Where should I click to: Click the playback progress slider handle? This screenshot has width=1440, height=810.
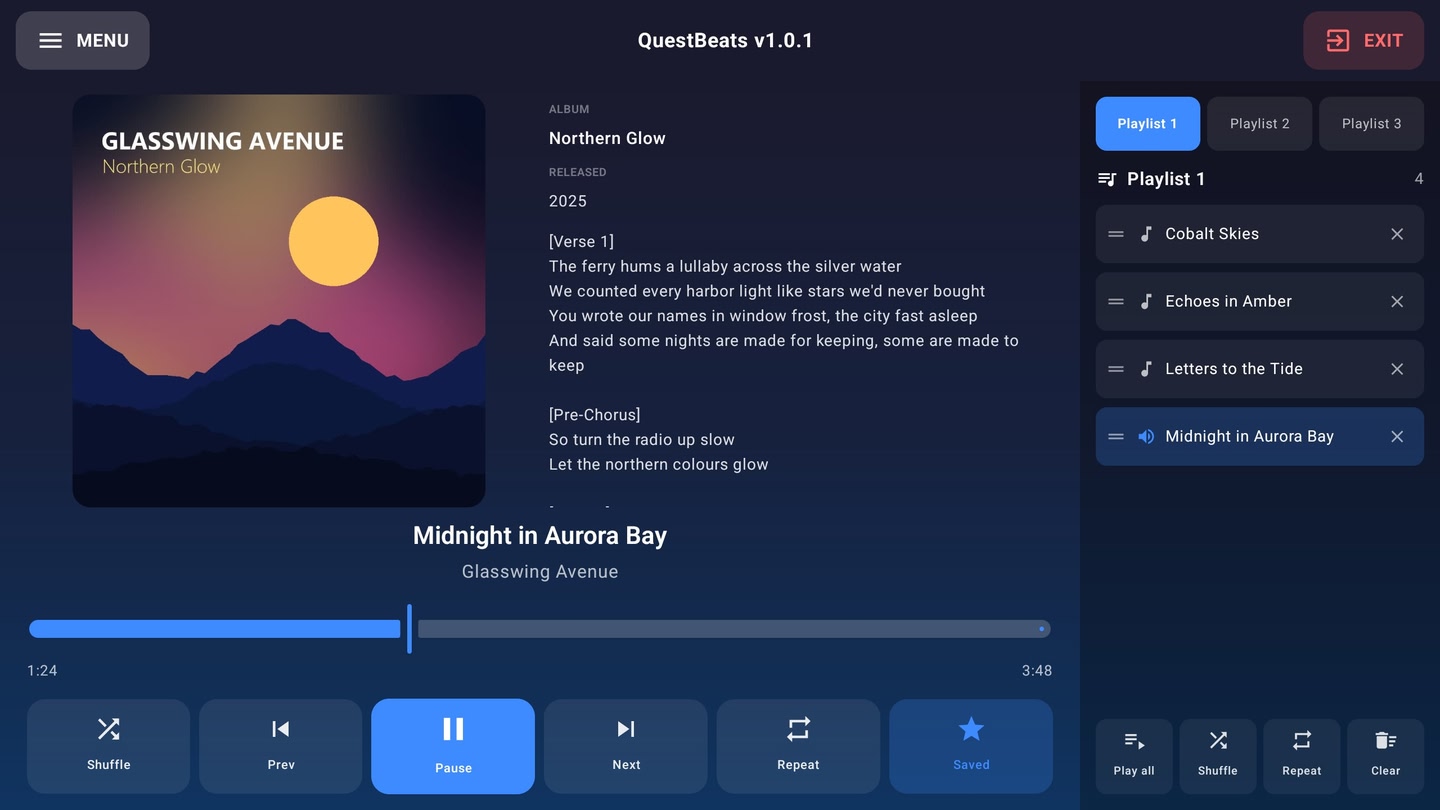click(x=409, y=629)
